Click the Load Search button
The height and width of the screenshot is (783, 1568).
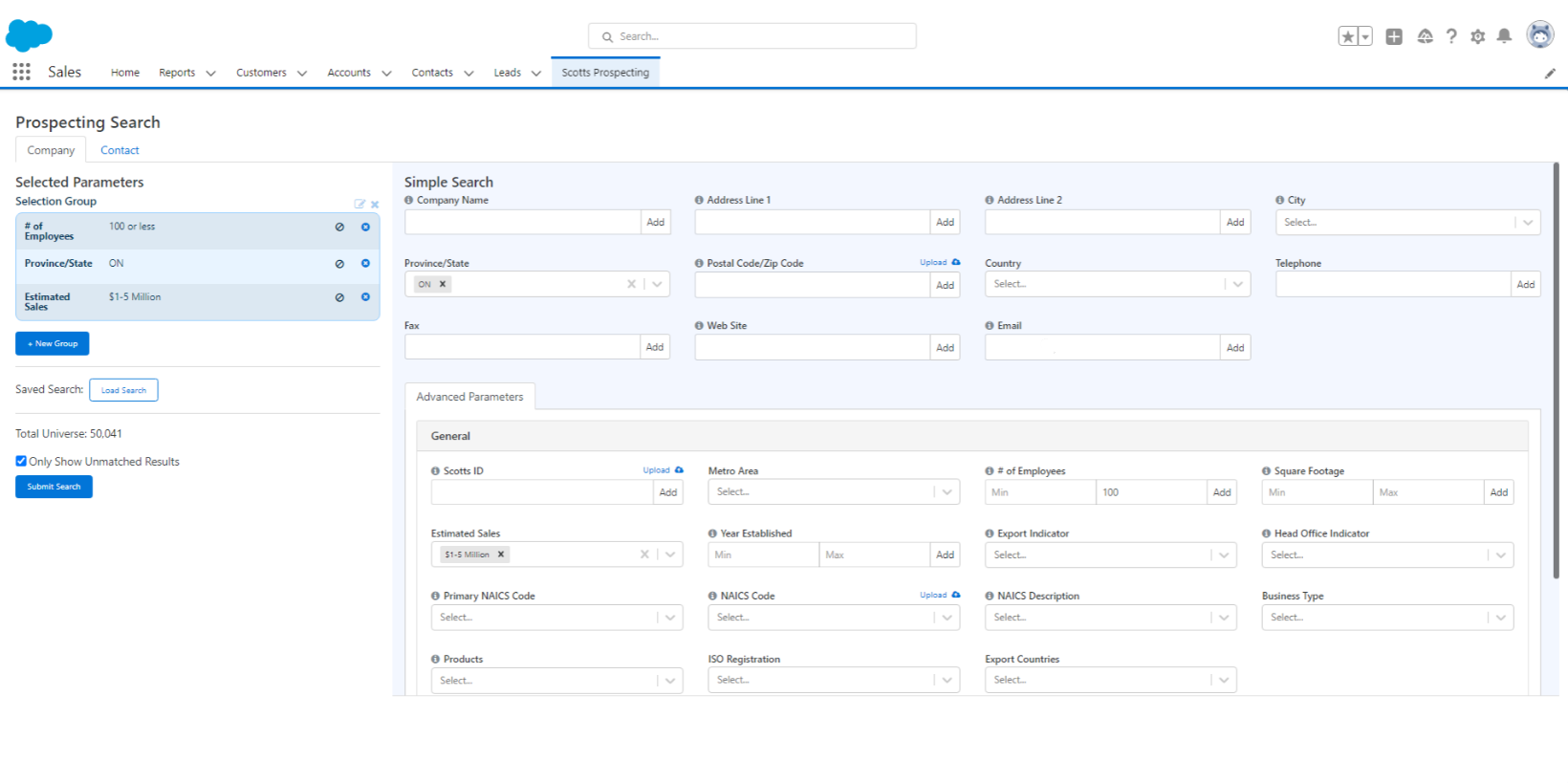point(123,390)
